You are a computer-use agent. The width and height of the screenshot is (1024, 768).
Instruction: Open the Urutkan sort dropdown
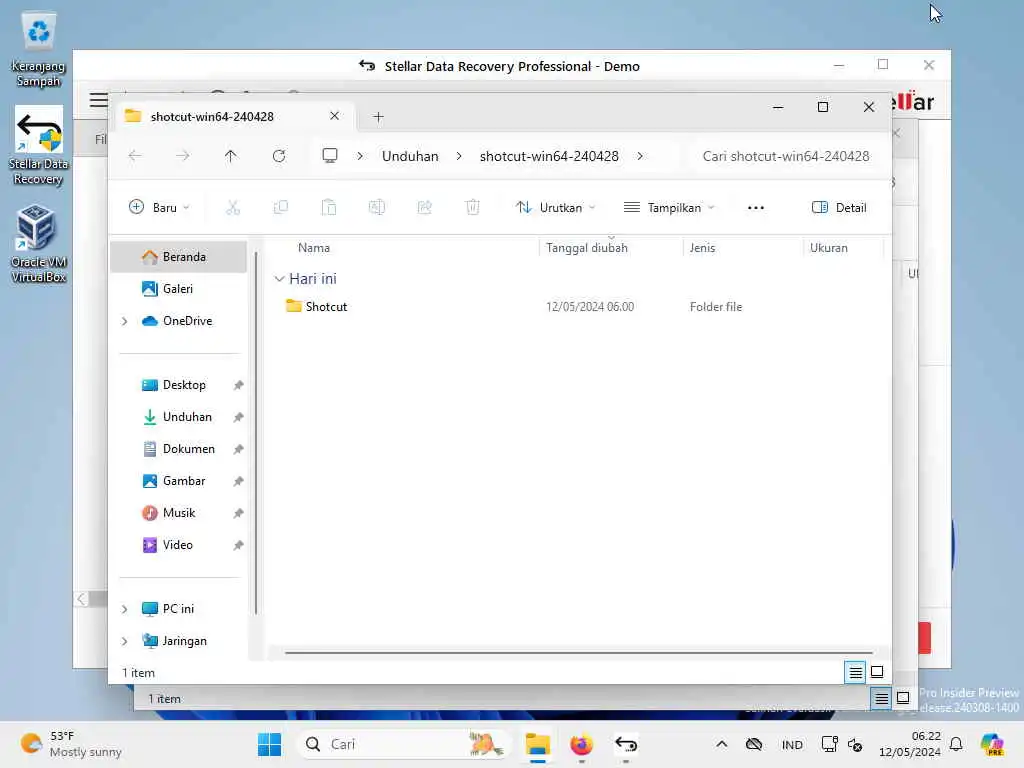point(556,208)
